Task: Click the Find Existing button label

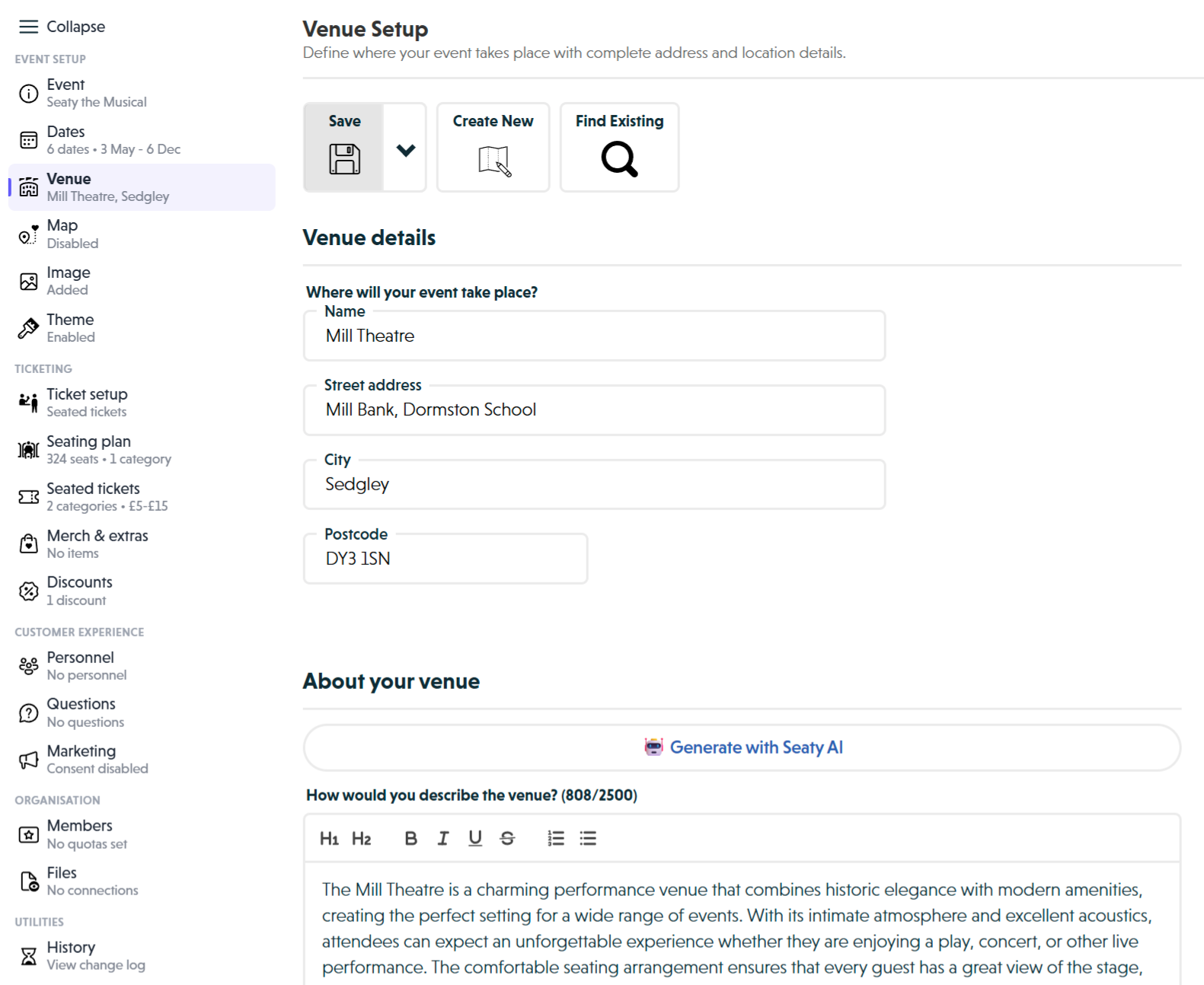Action: [x=619, y=121]
